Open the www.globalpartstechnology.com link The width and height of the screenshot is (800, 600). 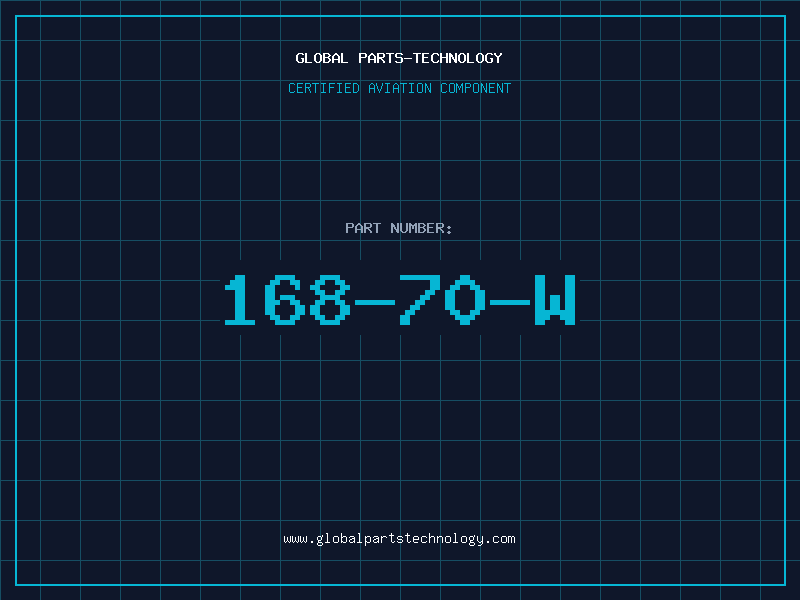[399, 539]
